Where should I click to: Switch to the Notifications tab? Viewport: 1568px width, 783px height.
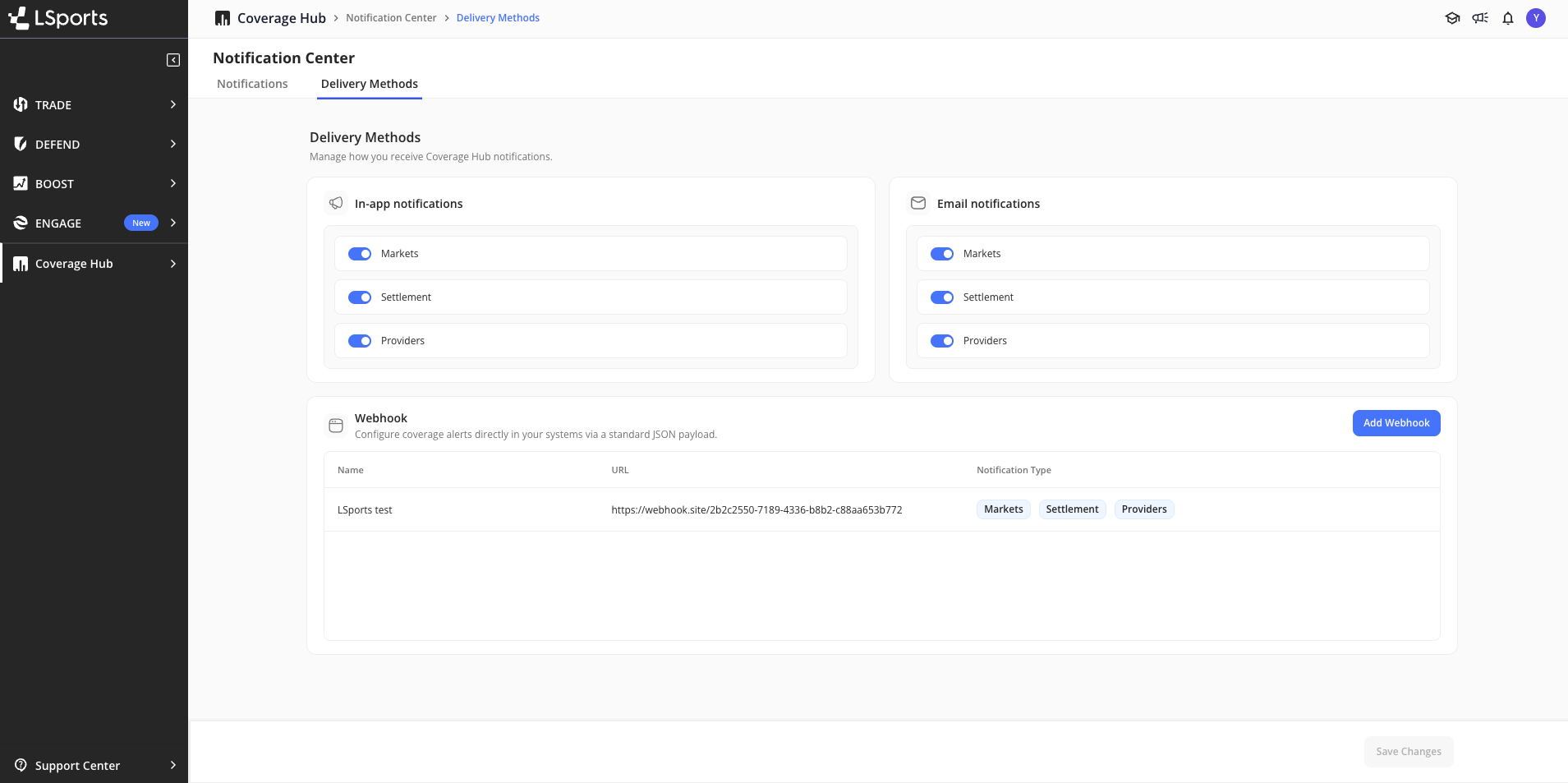point(252,84)
